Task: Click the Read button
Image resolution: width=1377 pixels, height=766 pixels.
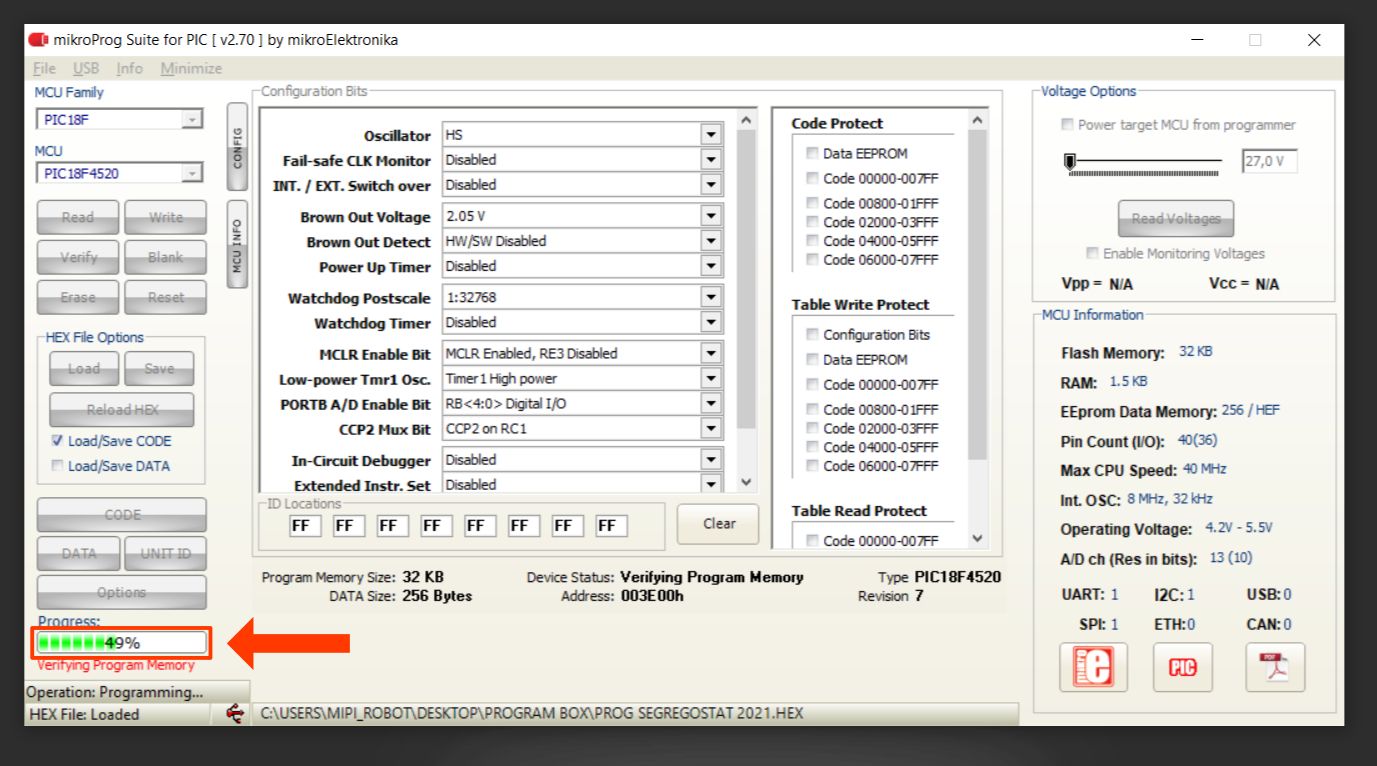Action: click(78, 218)
